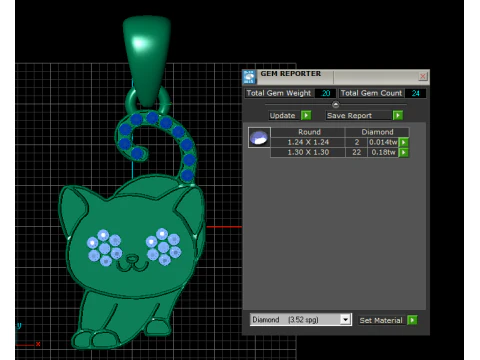Select the pendant bail in the viewport
The height and width of the screenshot is (360, 480).
tap(147, 60)
